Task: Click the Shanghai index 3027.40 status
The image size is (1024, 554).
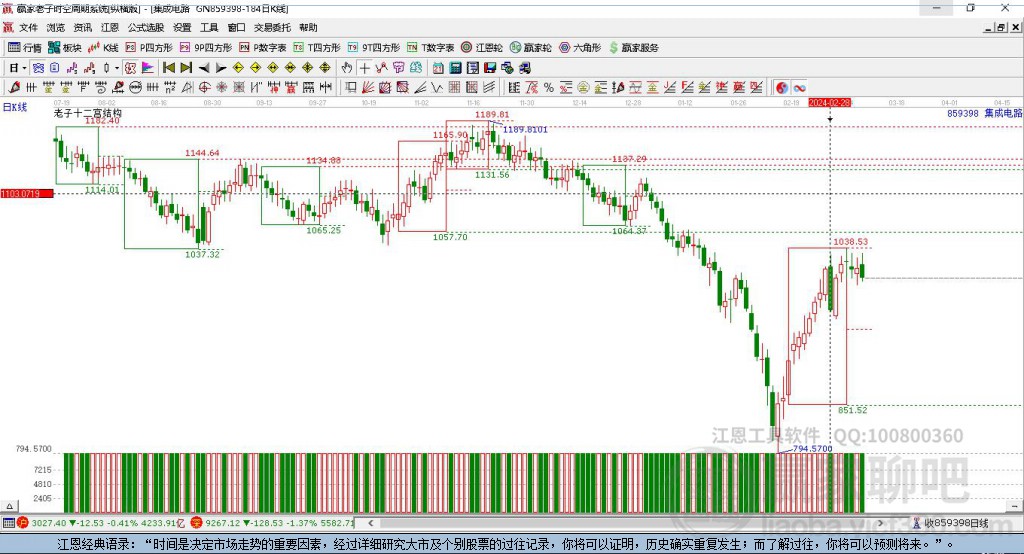Action: tap(101, 523)
